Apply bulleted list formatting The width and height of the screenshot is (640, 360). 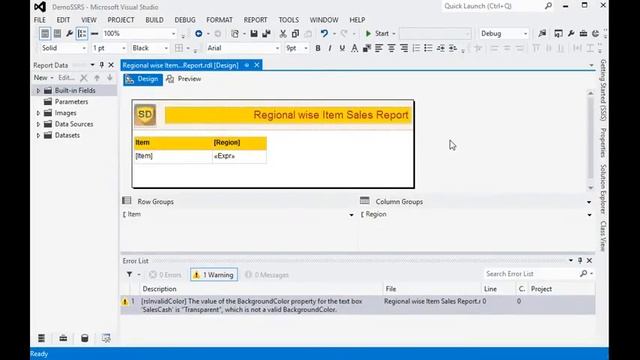coord(428,48)
